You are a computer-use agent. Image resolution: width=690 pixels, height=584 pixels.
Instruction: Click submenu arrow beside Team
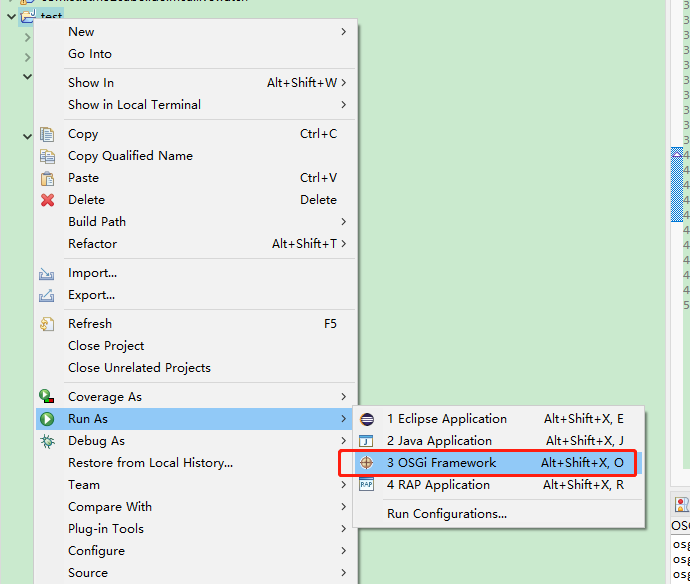[x=344, y=485]
